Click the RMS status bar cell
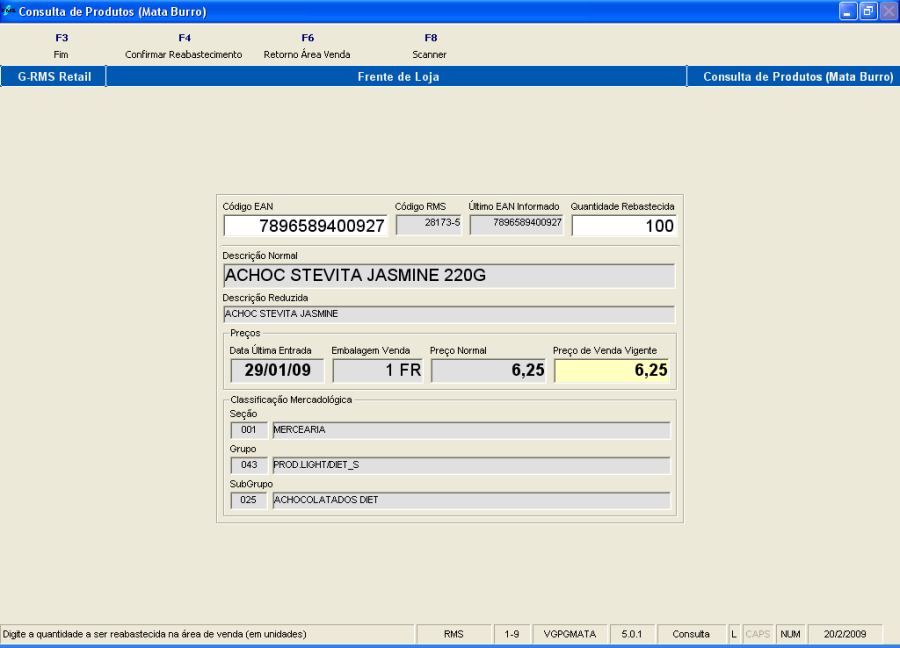 tap(453, 634)
